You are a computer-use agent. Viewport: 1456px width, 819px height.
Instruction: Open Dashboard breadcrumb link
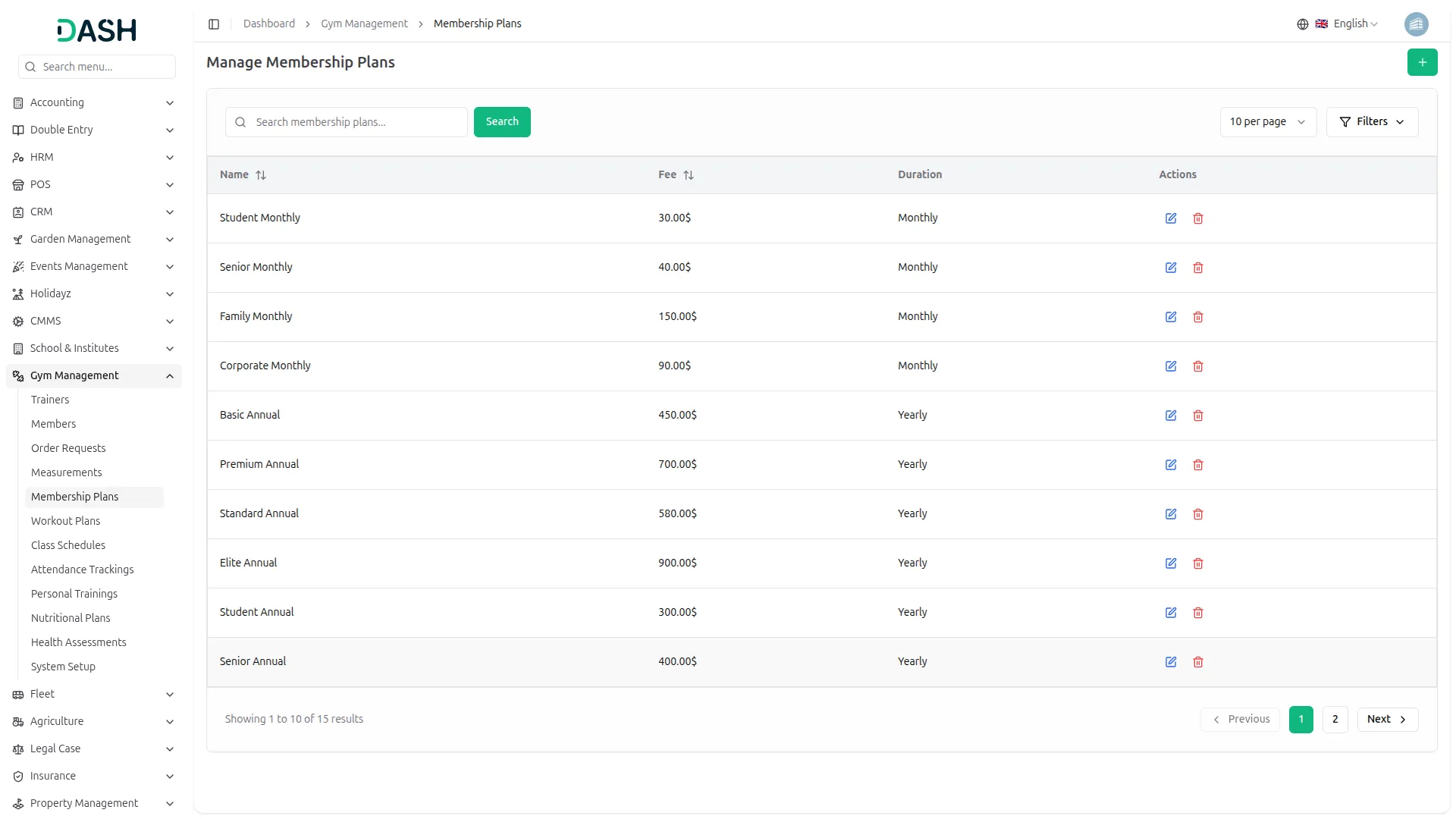click(269, 24)
